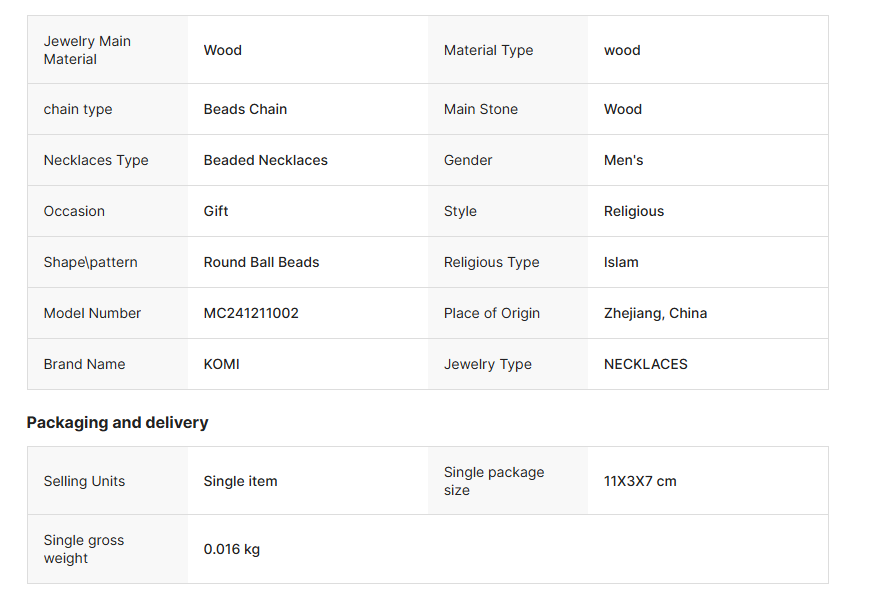Image resolution: width=876 pixels, height=602 pixels.
Task: Click the 'Necklaces Type' label
Action: [96, 160]
